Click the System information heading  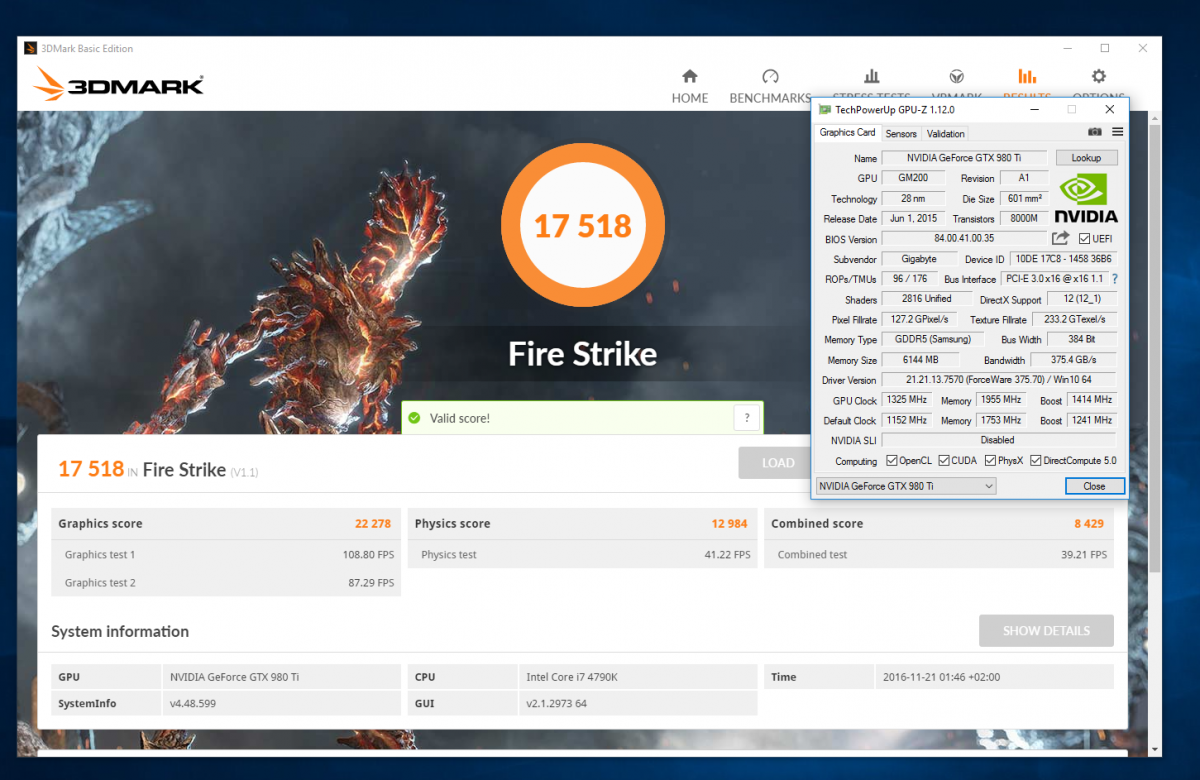tap(120, 631)
